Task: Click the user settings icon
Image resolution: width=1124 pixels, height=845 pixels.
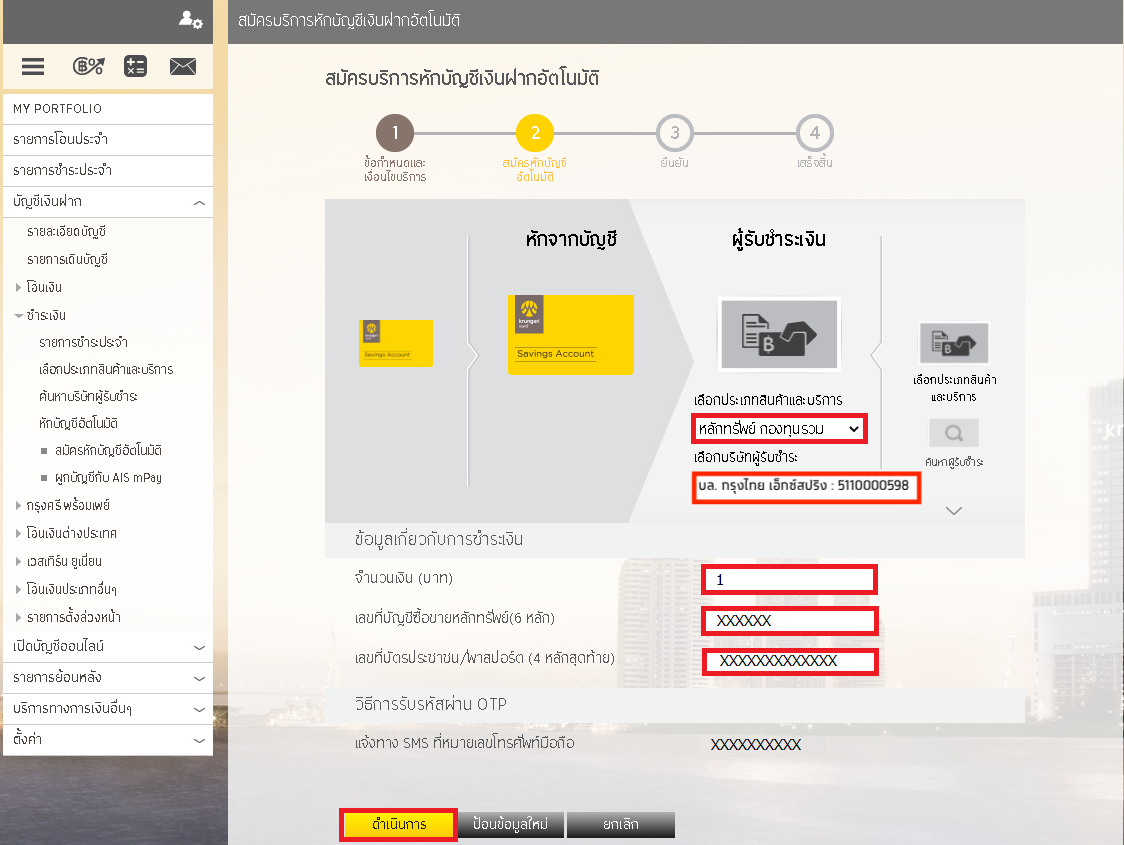Action: coord(190,19)
